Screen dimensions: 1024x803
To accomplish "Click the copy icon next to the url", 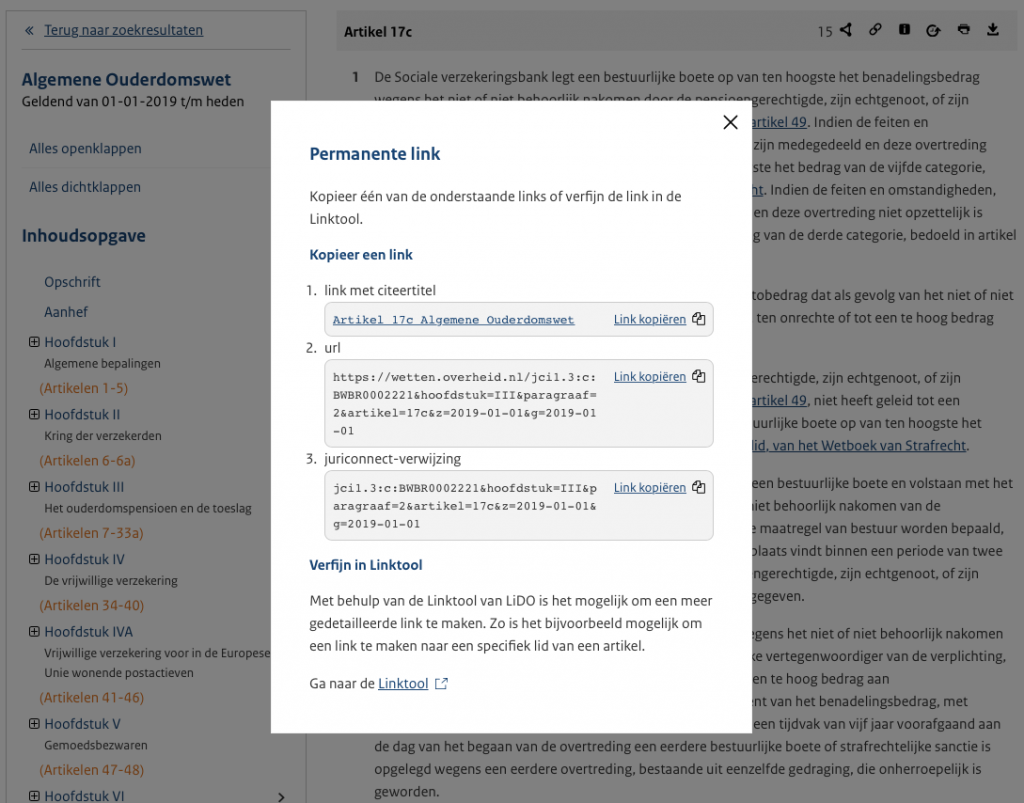I will point(699,377).
